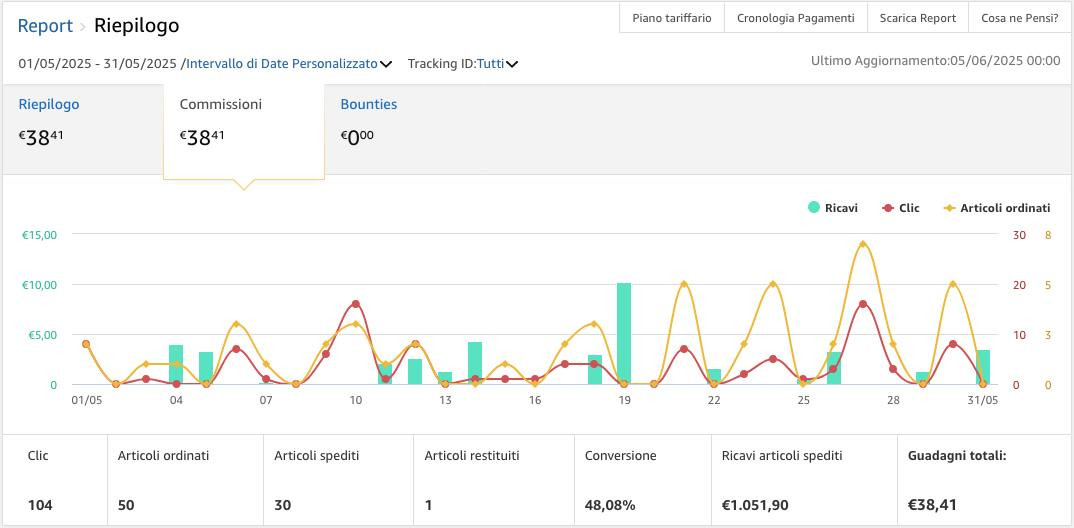The width and height of the screenshot is (1074, 528).
Task: Open Cronologia Pagamenti
Action: 795,18
